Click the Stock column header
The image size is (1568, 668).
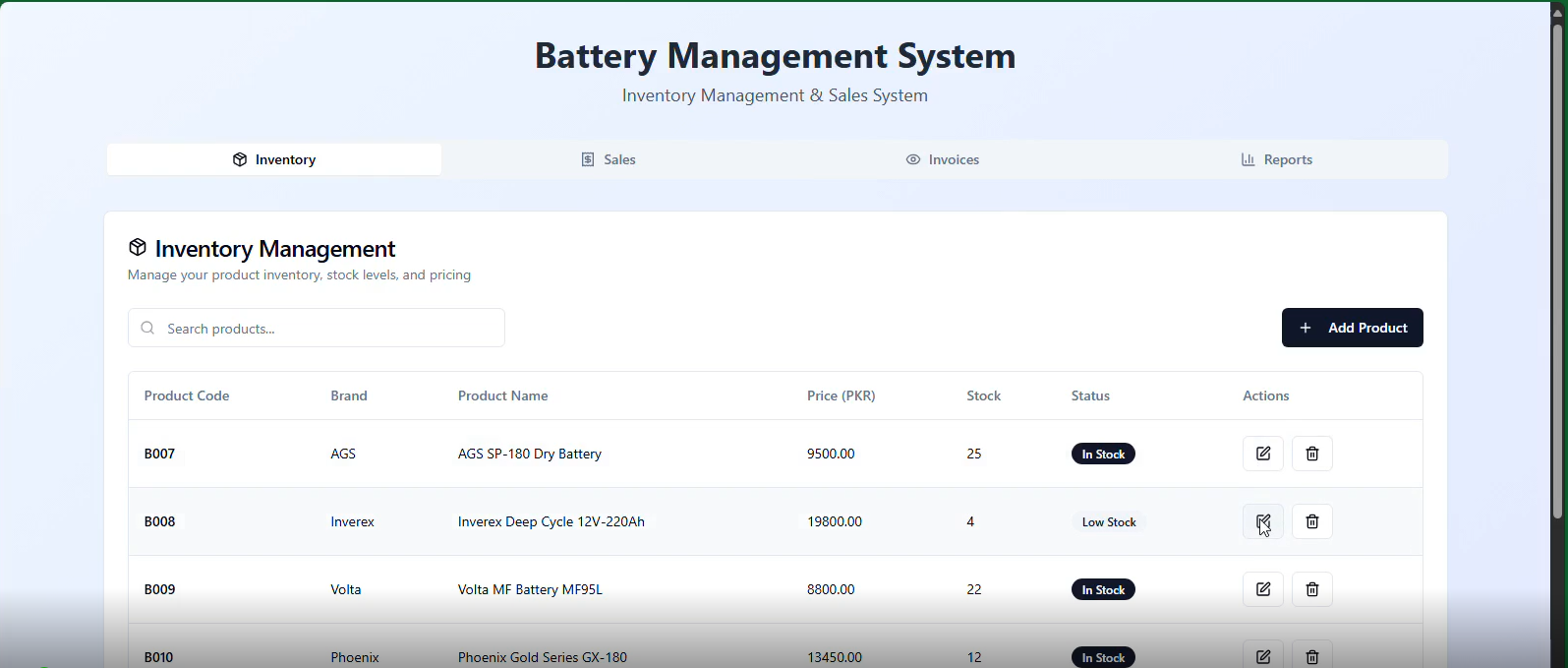(x=984, y=395)
